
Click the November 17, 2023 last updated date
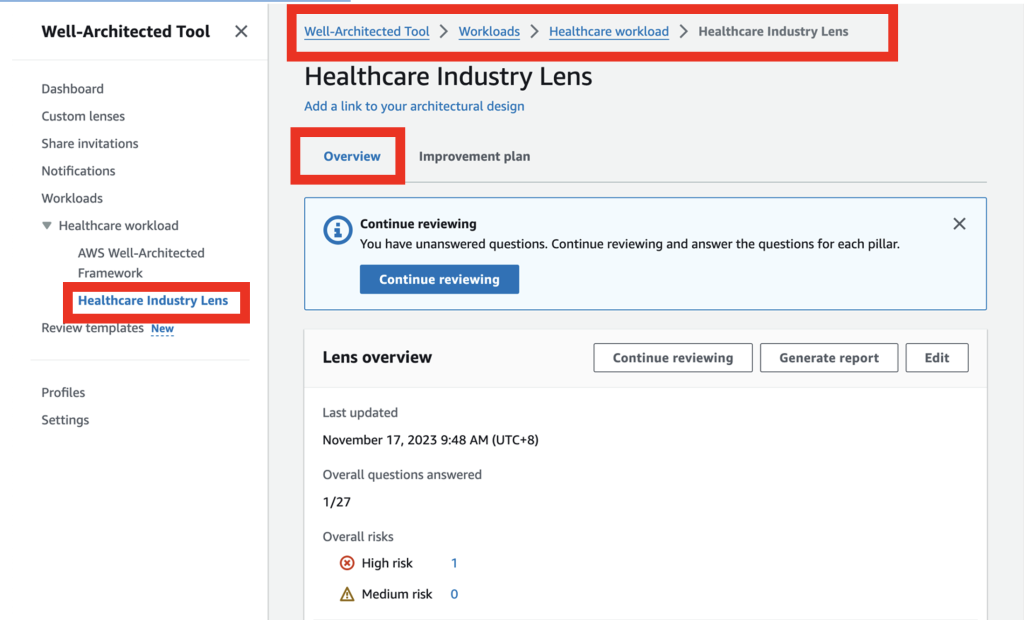point(430,440)
